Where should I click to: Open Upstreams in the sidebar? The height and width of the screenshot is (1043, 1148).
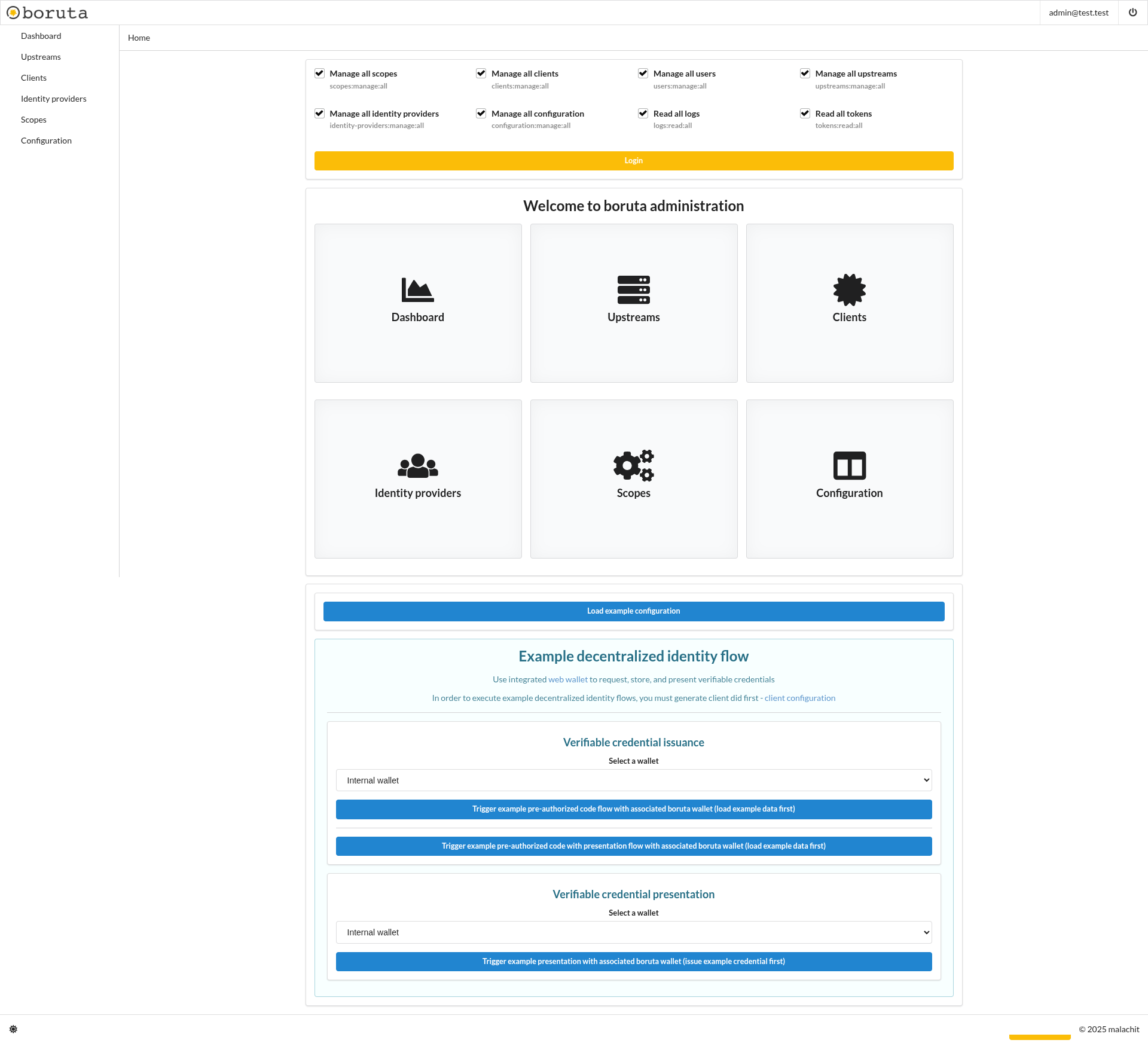(41, 57)
